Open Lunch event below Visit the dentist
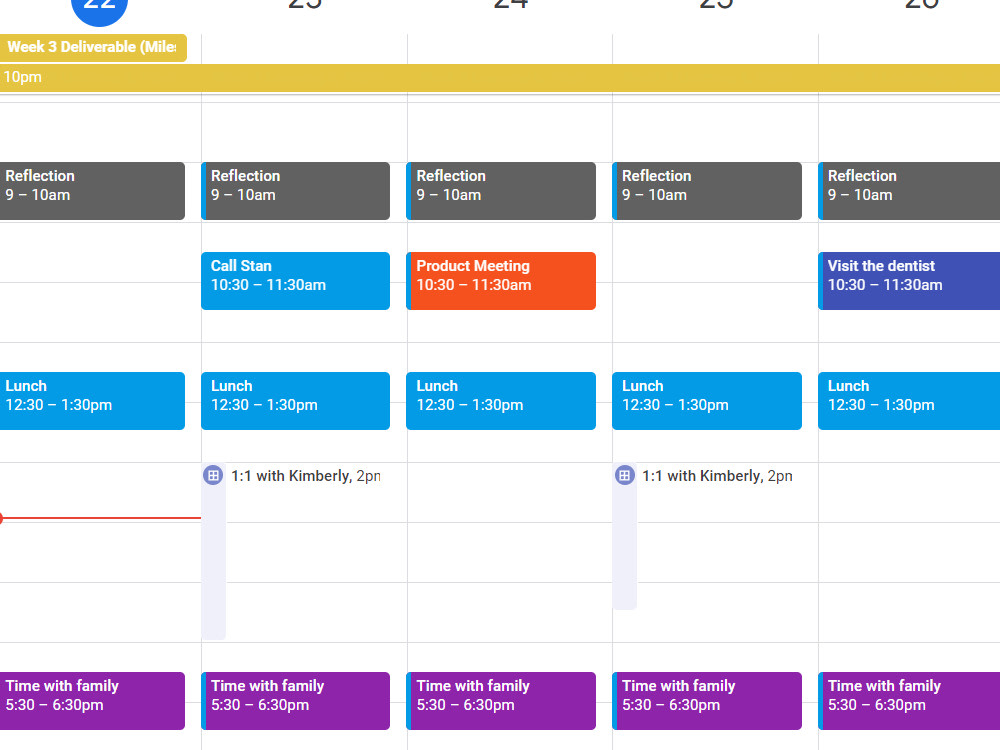Viewport: 1000px width, 750px height. [909, 401]
